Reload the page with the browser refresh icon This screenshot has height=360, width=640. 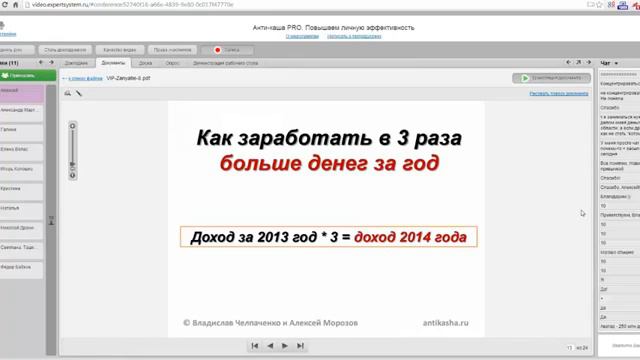pos(5,5)
